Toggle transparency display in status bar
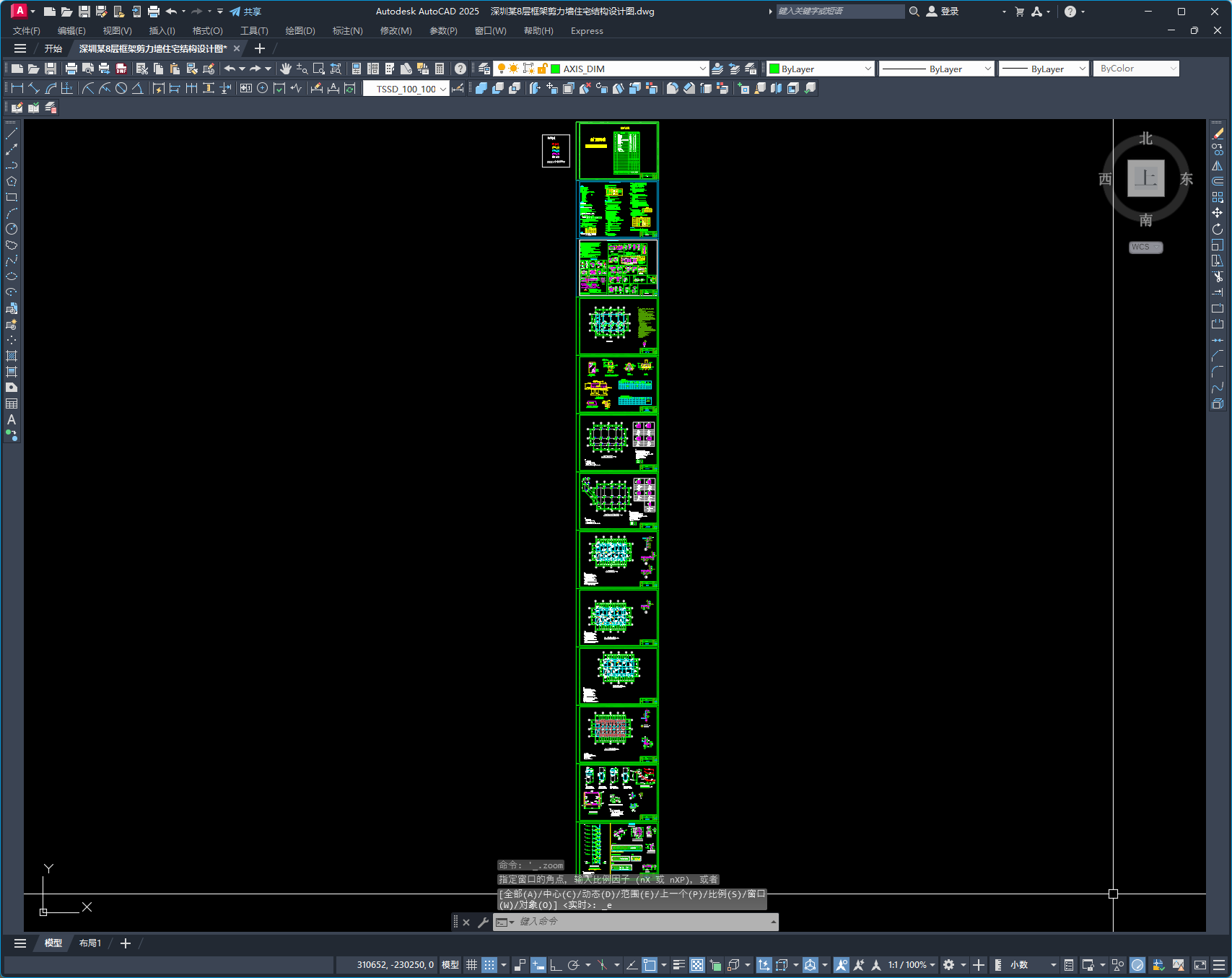 697,965
